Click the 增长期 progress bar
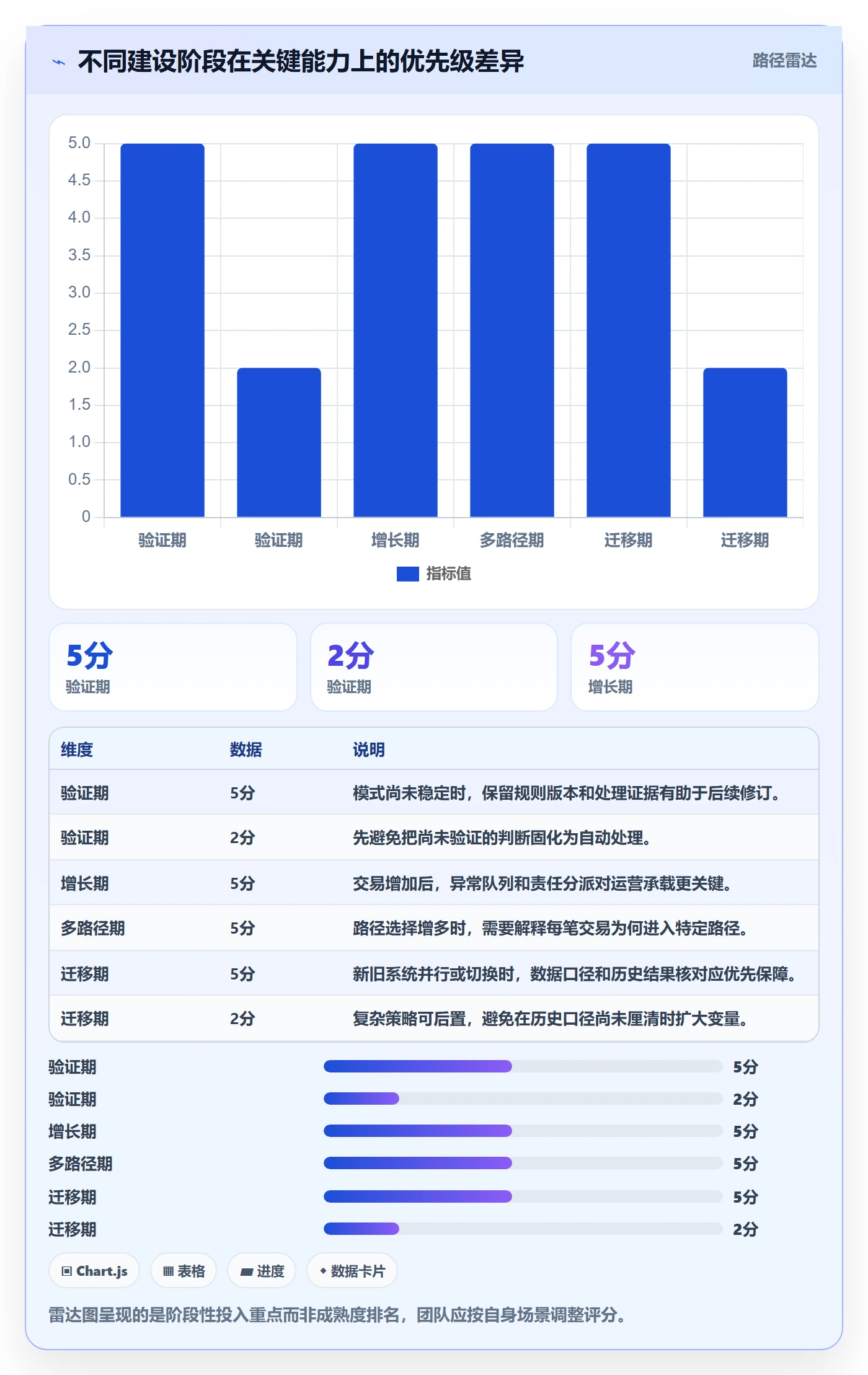The width and height of the screenshot is (868, 1375). click(x=523, y=1131)
